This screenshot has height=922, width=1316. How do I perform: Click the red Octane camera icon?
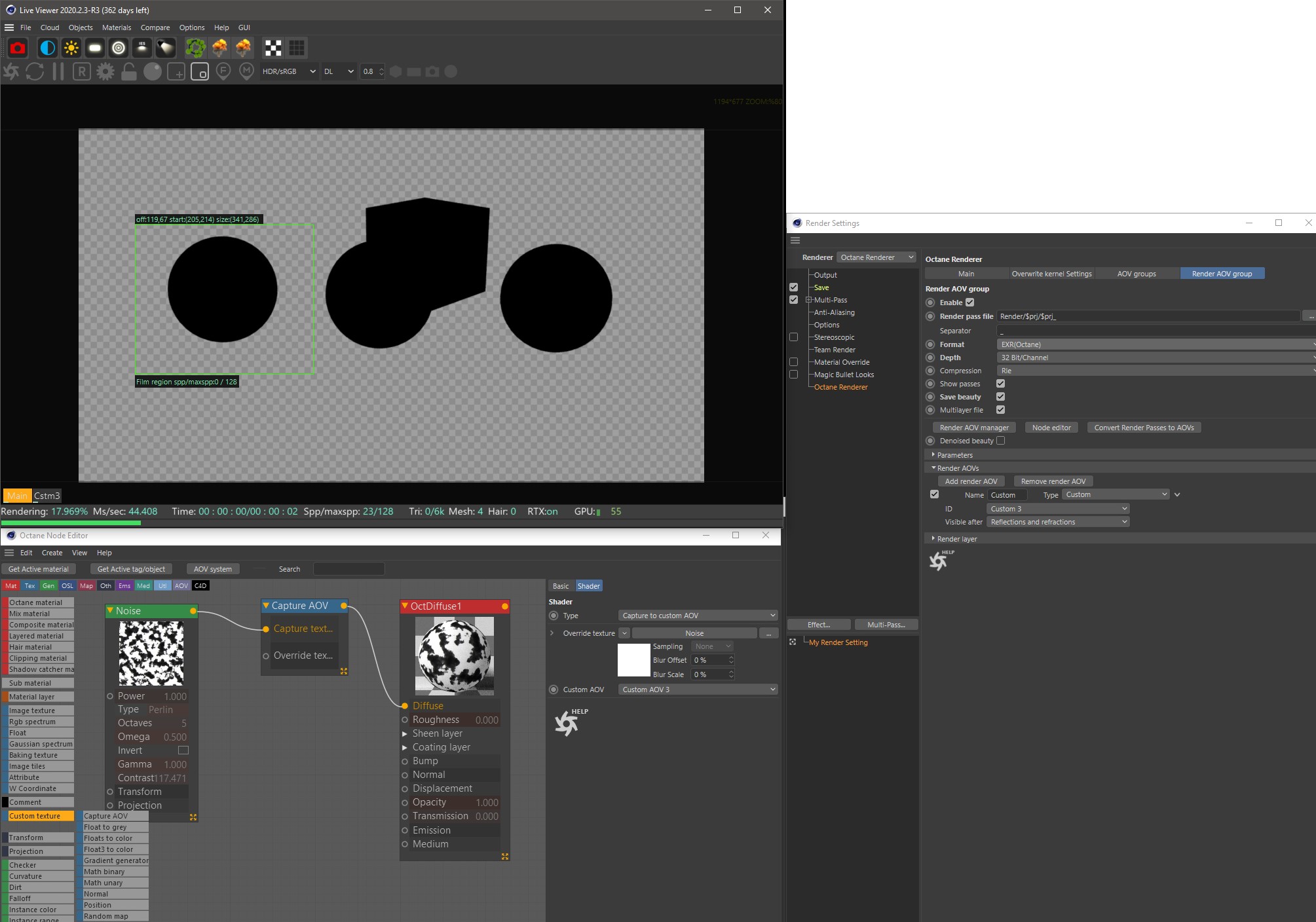click(18, 48)
